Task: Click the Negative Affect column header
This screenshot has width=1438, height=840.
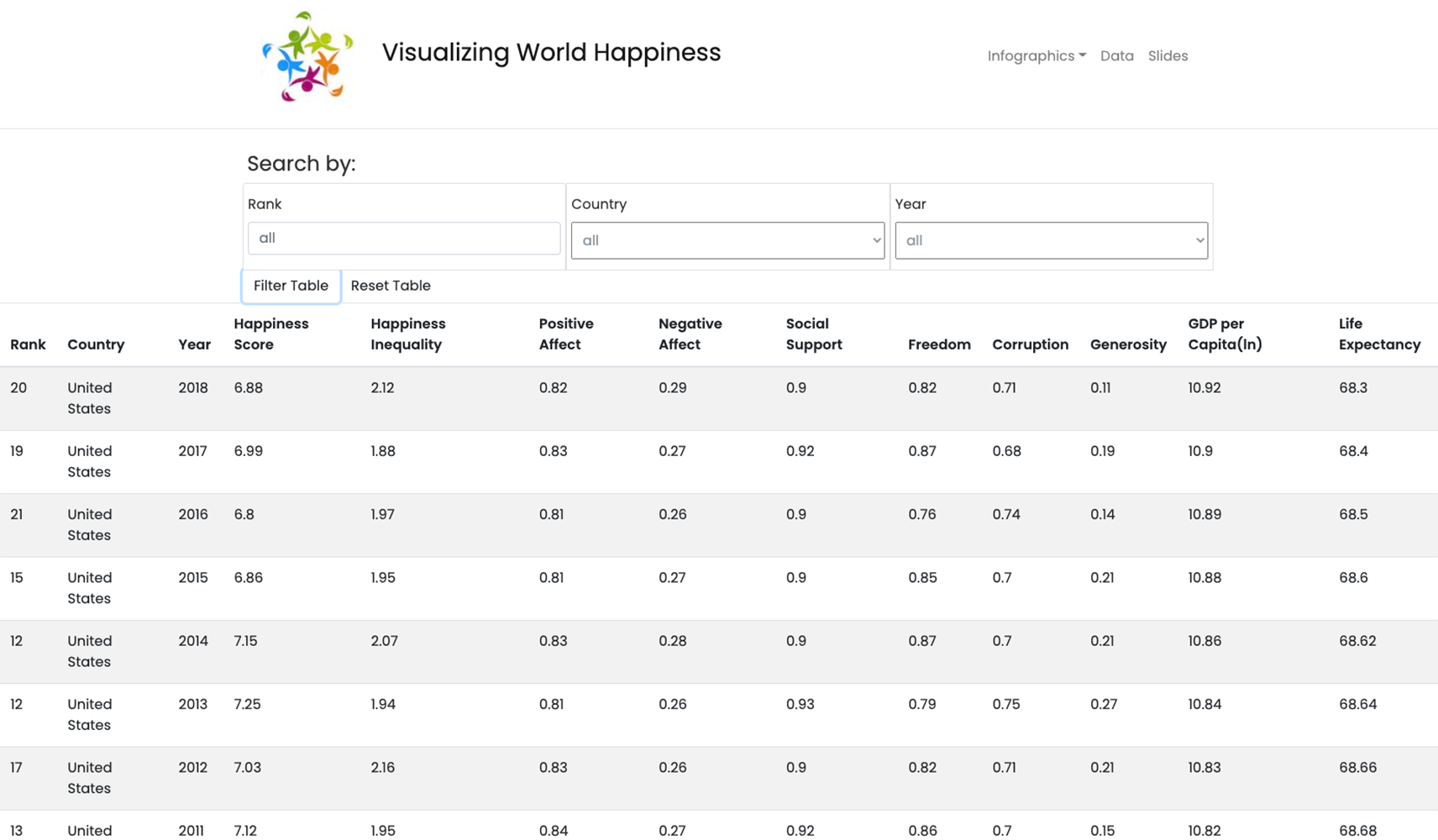Action: pyautogui.click(x=690, y=334)
